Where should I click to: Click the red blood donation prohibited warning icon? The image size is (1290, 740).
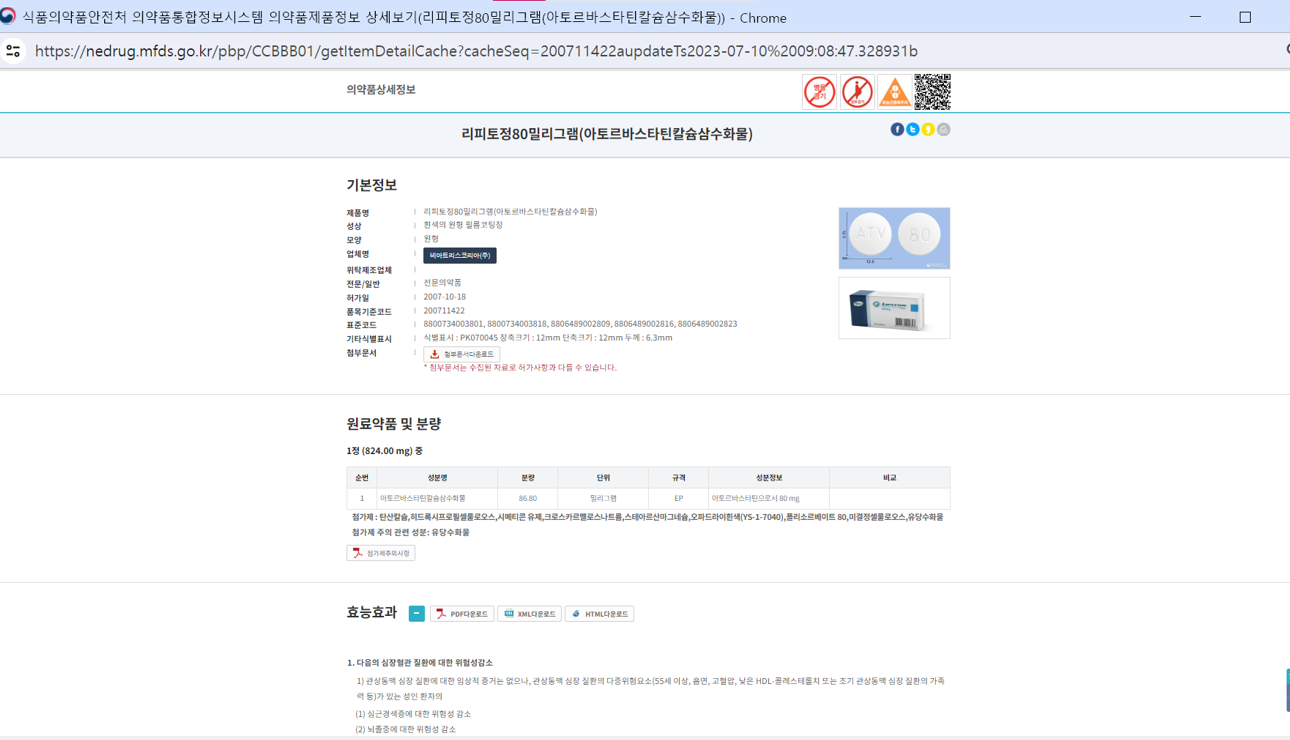[819, 92]
